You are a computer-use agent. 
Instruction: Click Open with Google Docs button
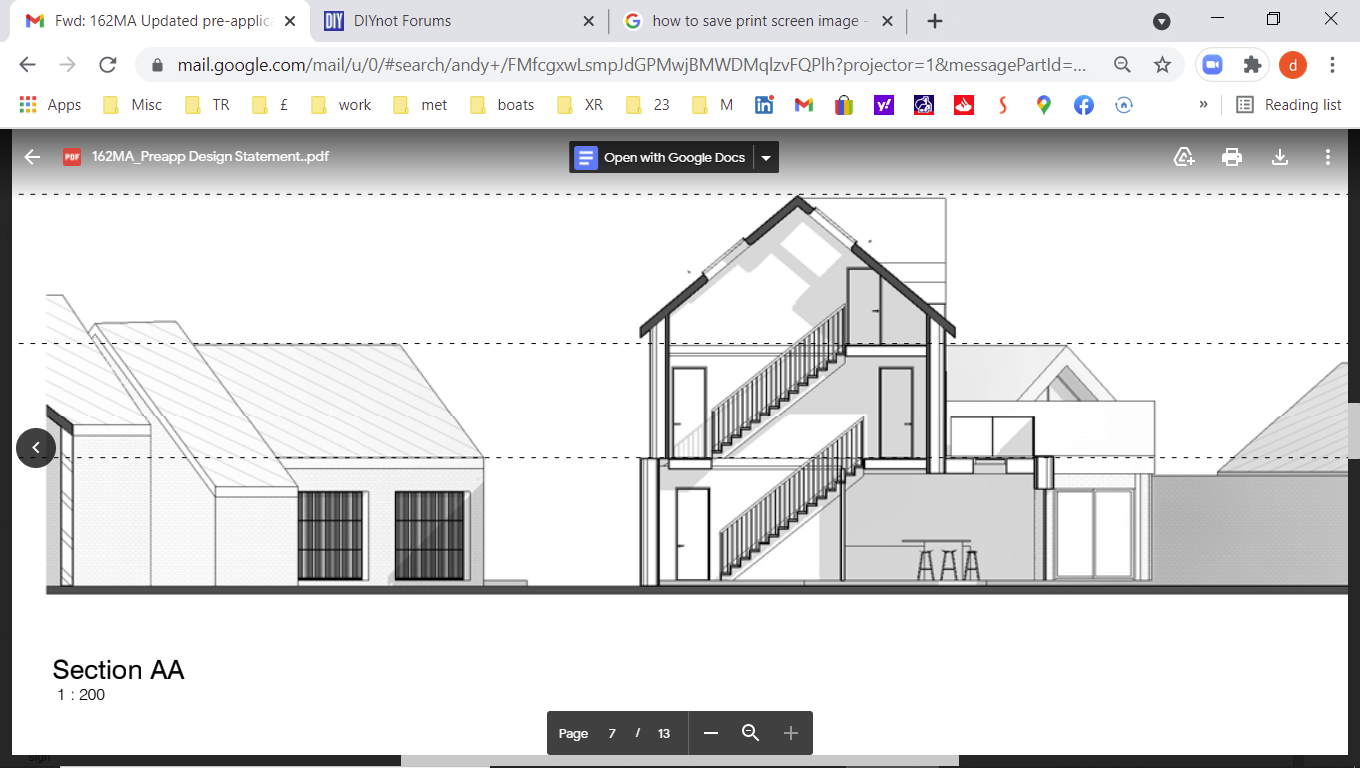pyautogui.click(x=662, y=157)
